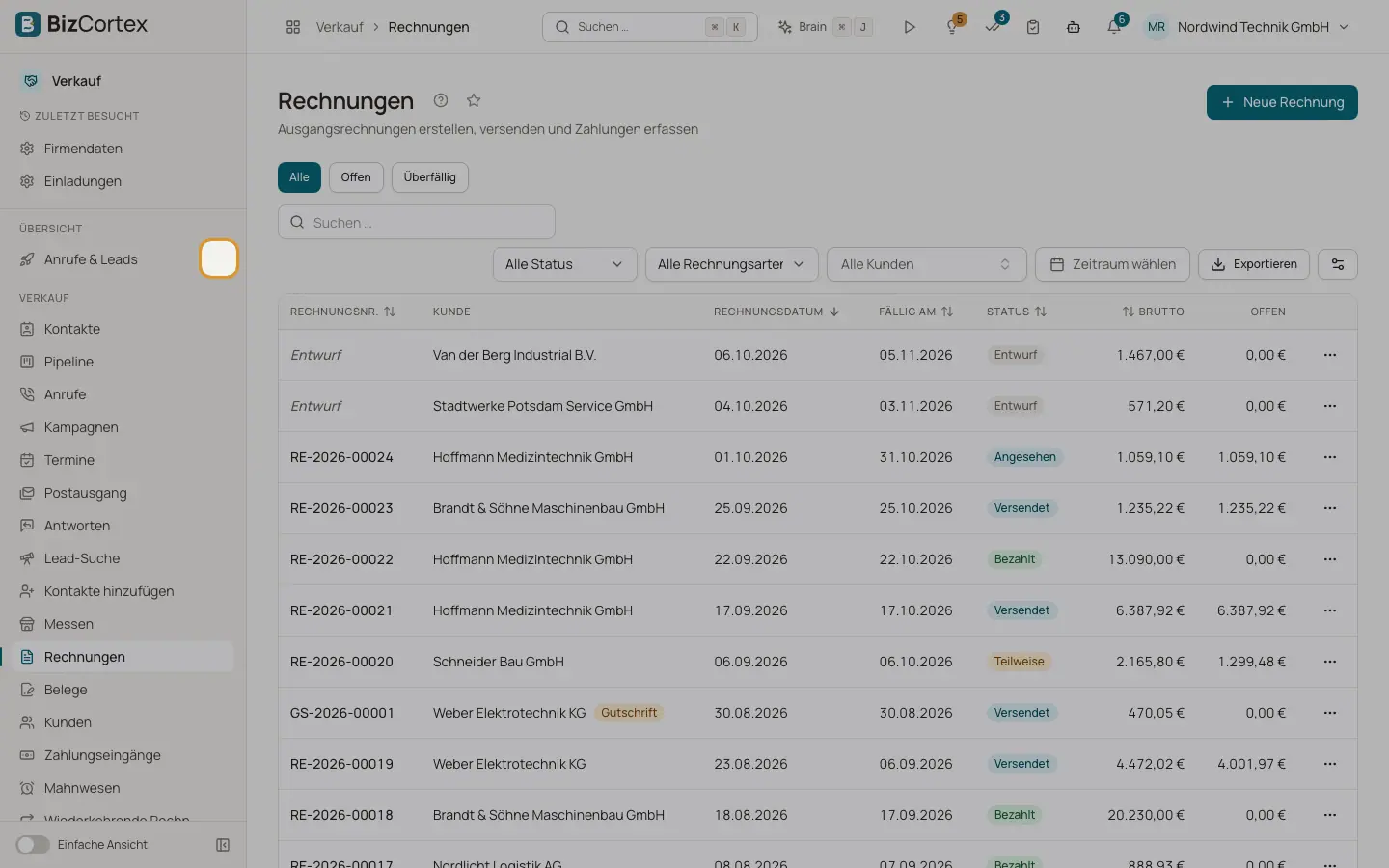Open row actions for RE-2026-00022
Image resolution: width=1389 pixels, height=868 pixels.
tap(1330, 559)
